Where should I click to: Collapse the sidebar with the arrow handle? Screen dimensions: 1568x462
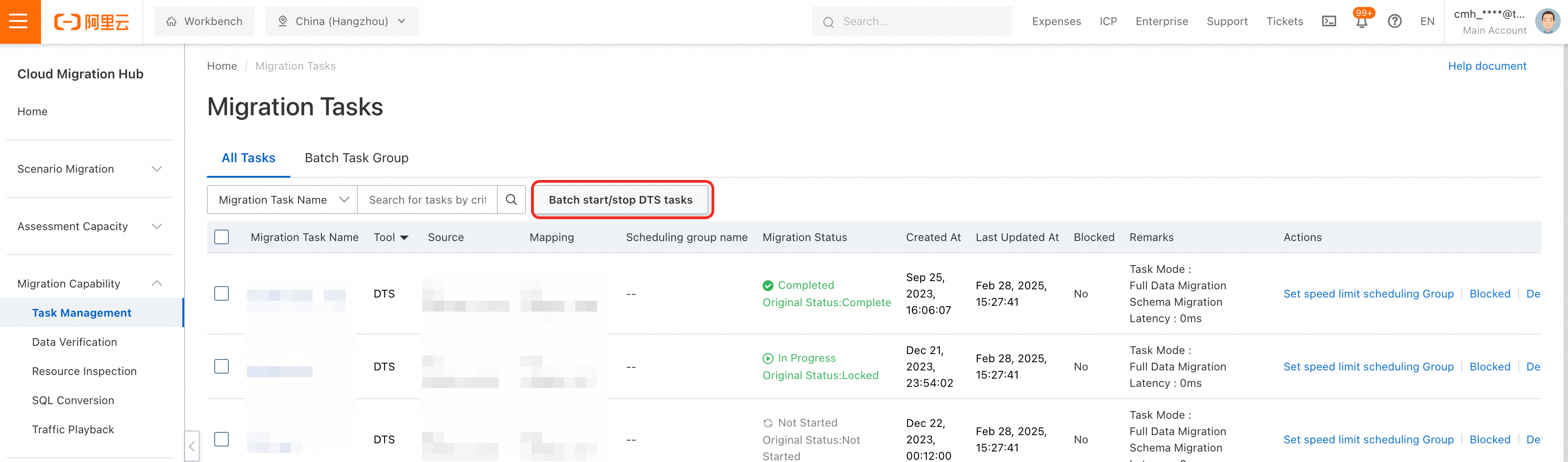pyautogui.click(x=192, y=446)
